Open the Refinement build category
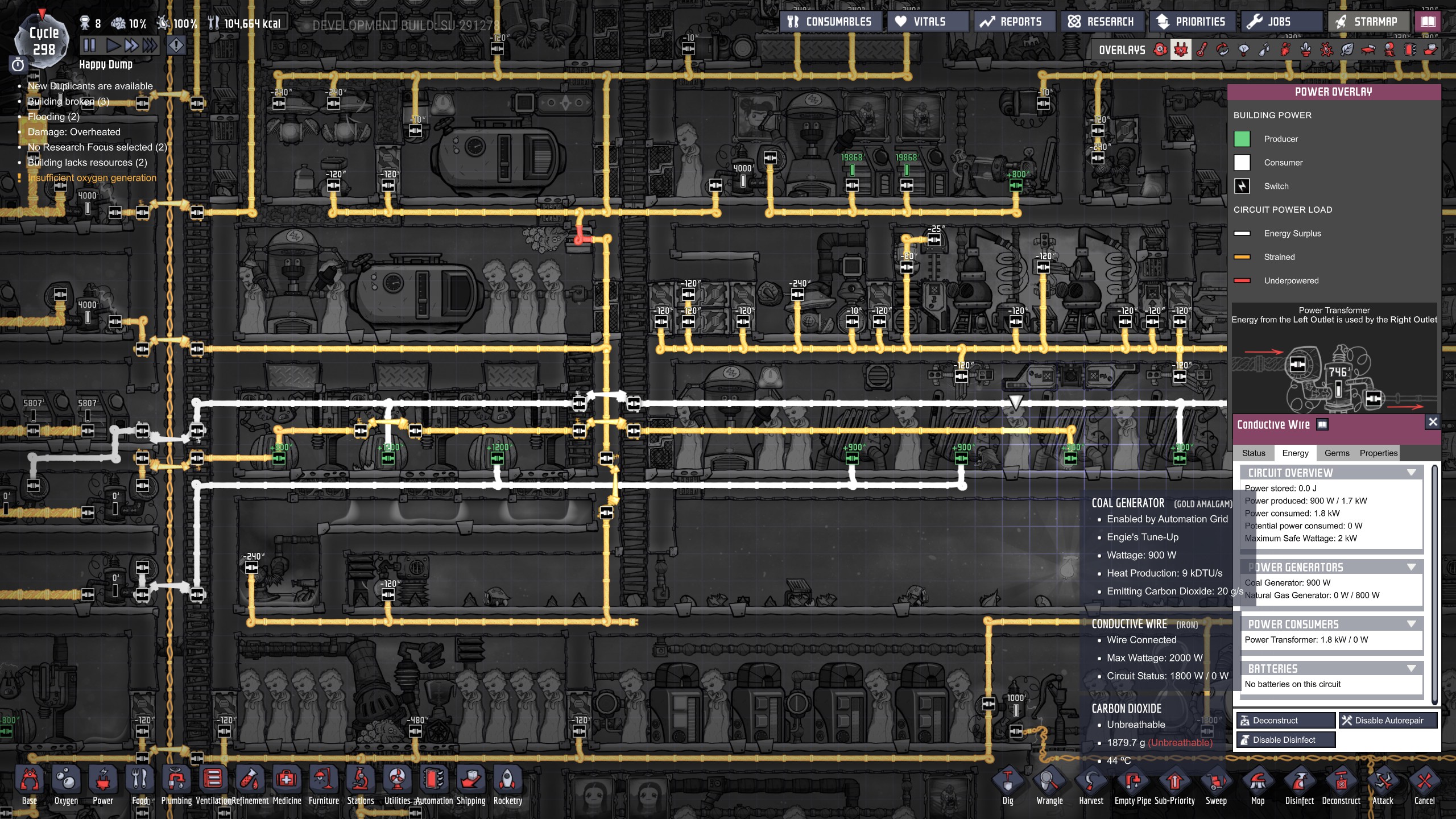The width and height of the screenshot is (1456, 819). [x=250, y=786]
